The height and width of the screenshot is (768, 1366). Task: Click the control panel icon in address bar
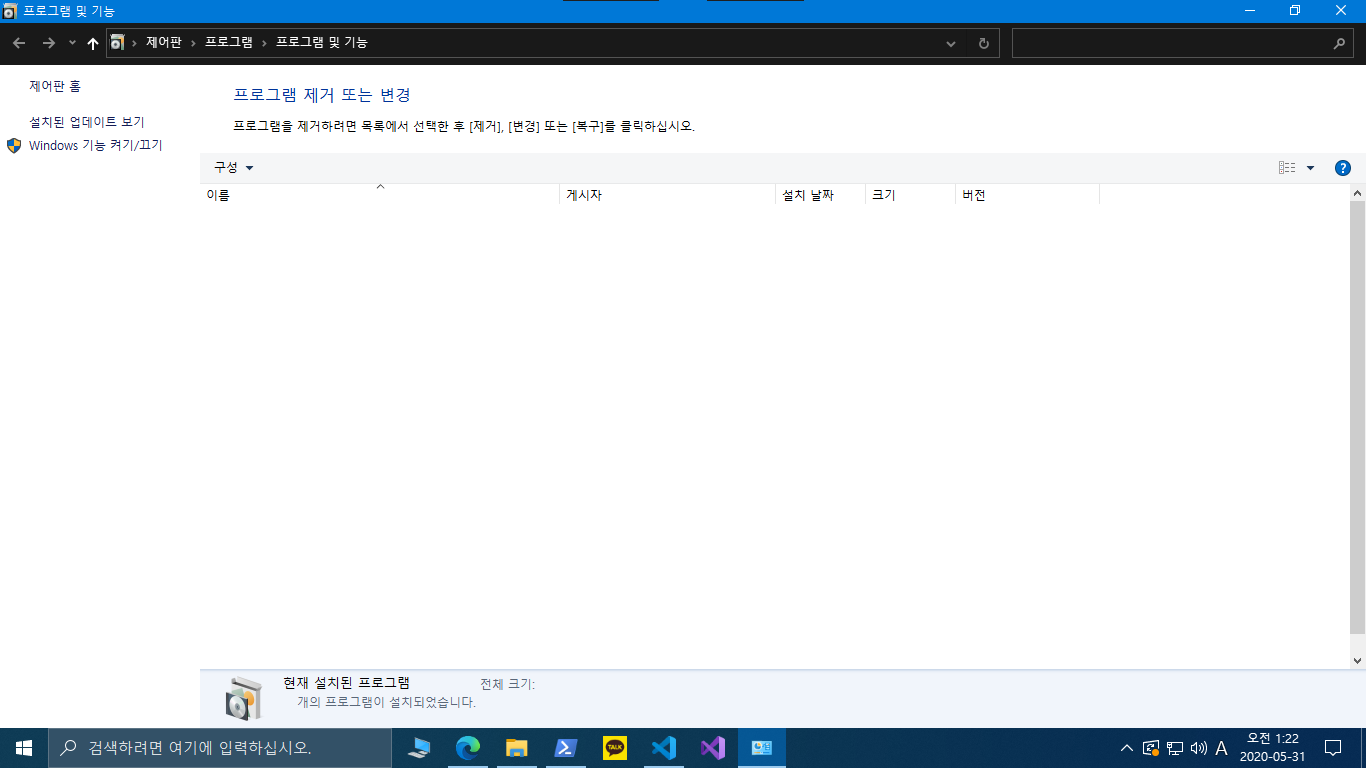click(x=118, y=43)
